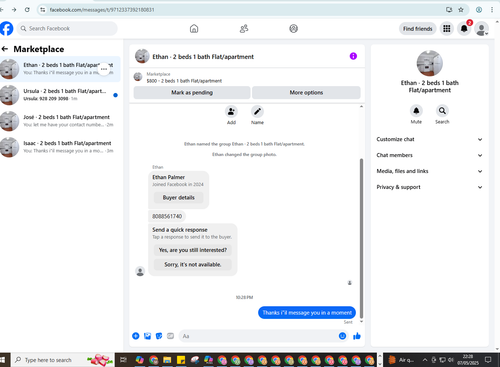Mute the conversation with bell icon
Viewport: 500px width, 367px height.
click(416, 111)
